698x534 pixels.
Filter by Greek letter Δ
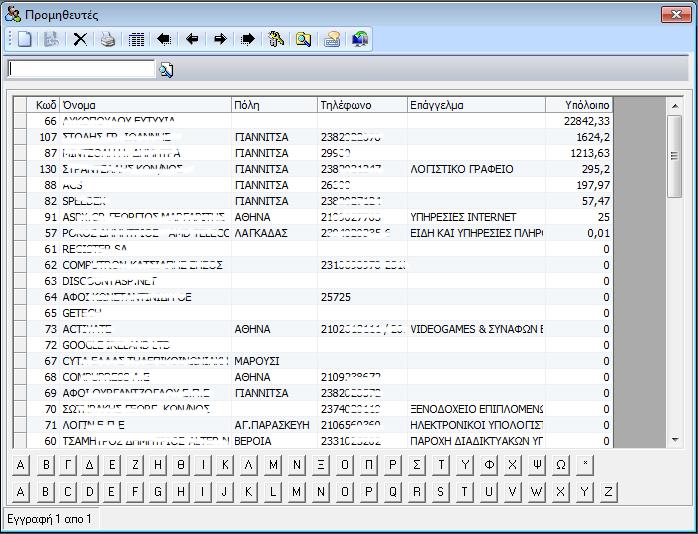coord(89,465)
